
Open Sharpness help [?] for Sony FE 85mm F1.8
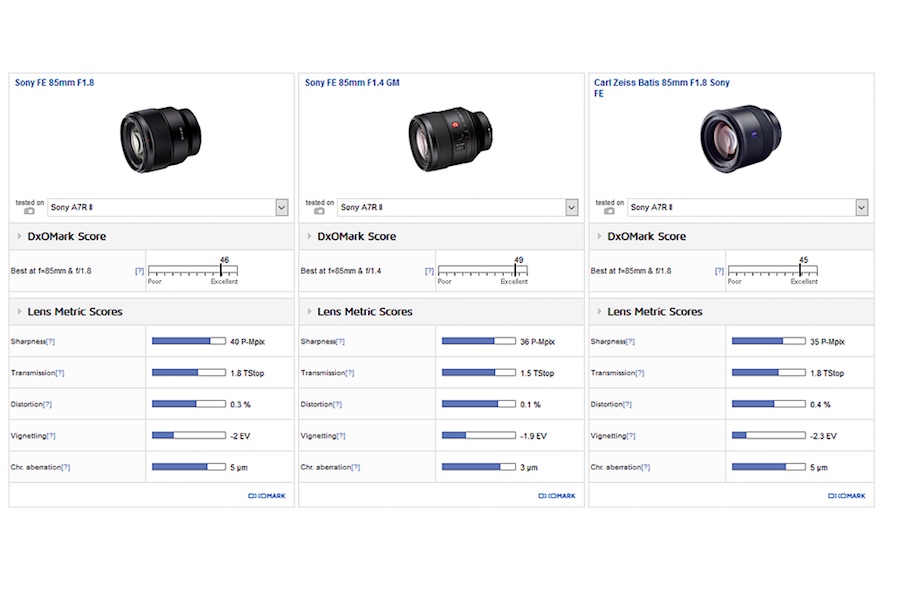50,342
